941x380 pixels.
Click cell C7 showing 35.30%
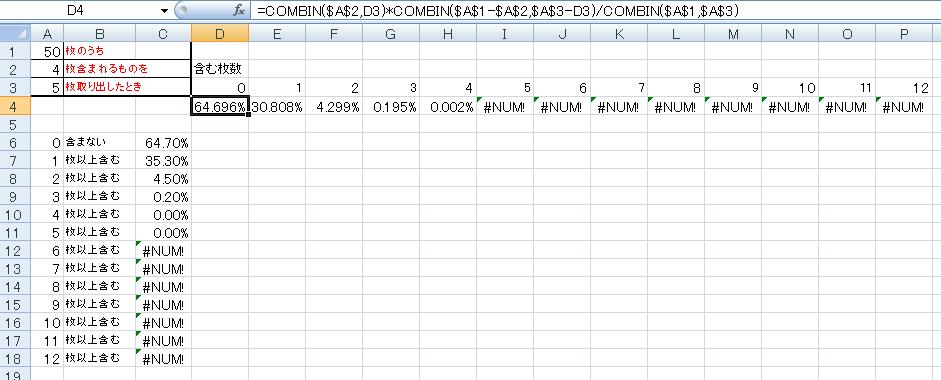[163, 161]
